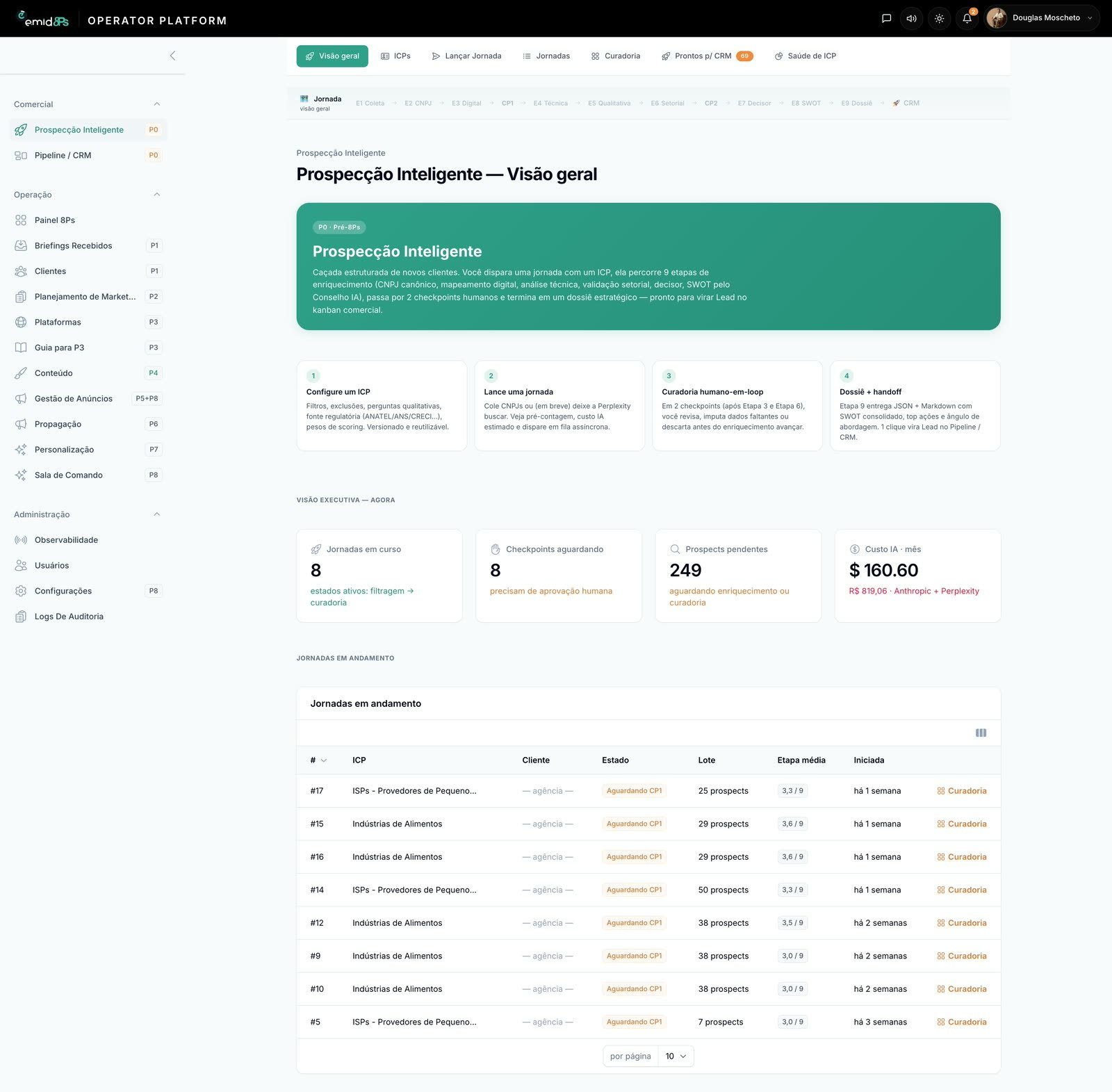This screenshot has width=1112, height=1092.
Task: Click the Planejamento de Marketing clipboard icon
Action: (21, 297)
